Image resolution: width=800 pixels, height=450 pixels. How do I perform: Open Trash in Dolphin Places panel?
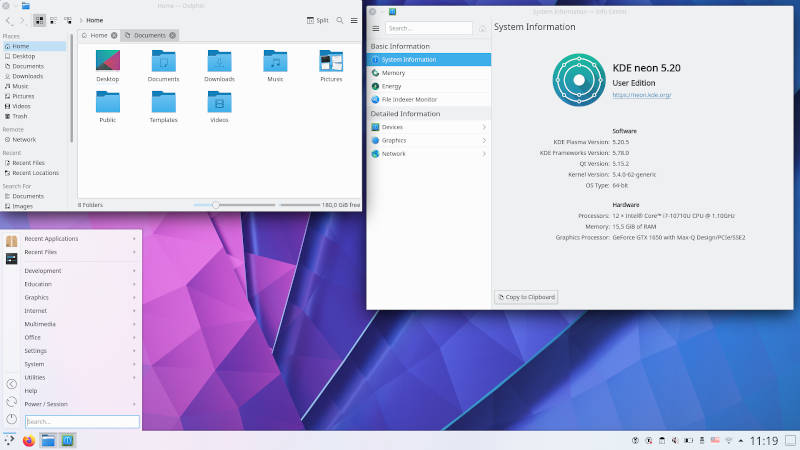point(33,116)
